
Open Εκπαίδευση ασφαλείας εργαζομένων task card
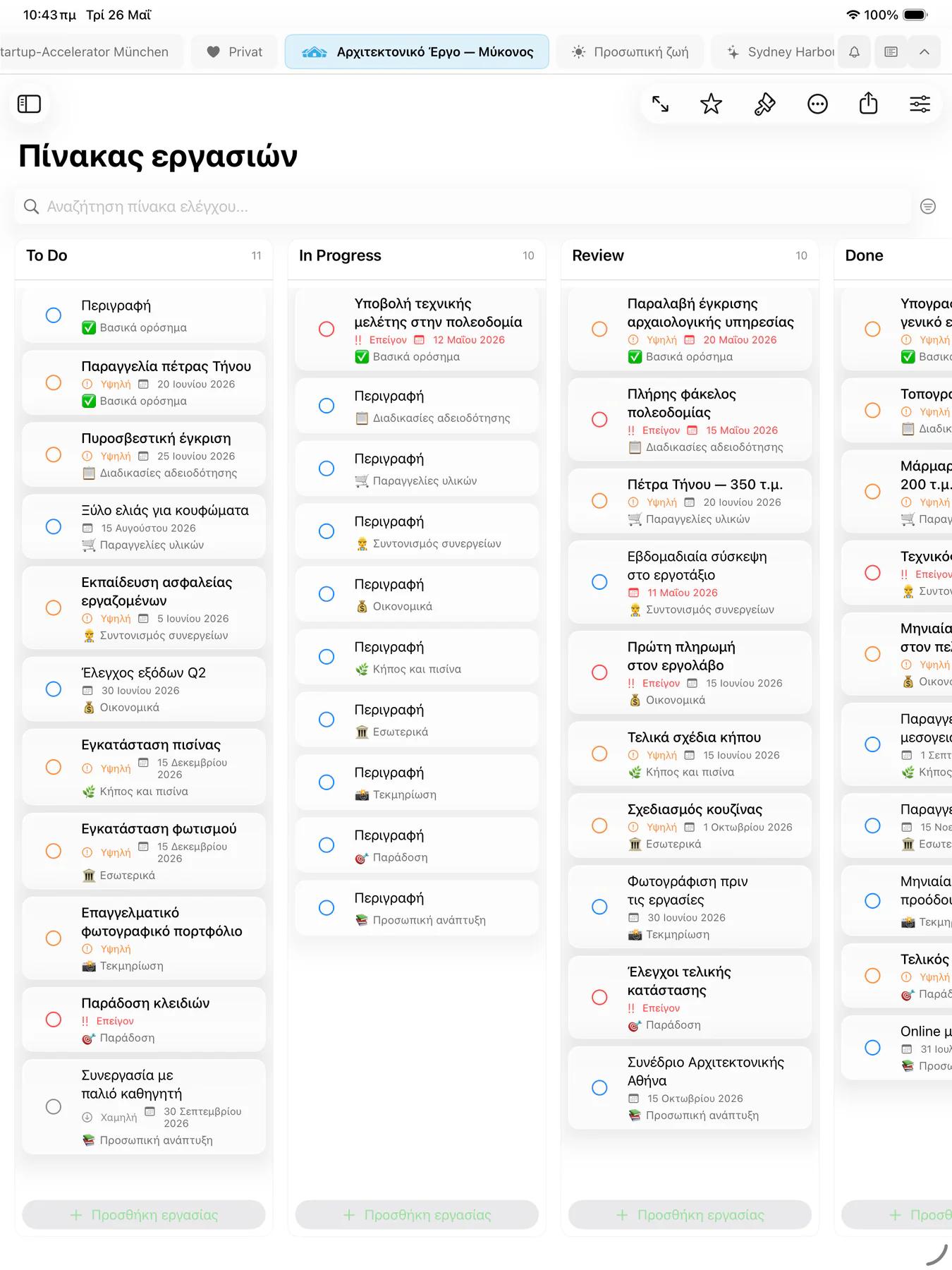coord(144,607)
